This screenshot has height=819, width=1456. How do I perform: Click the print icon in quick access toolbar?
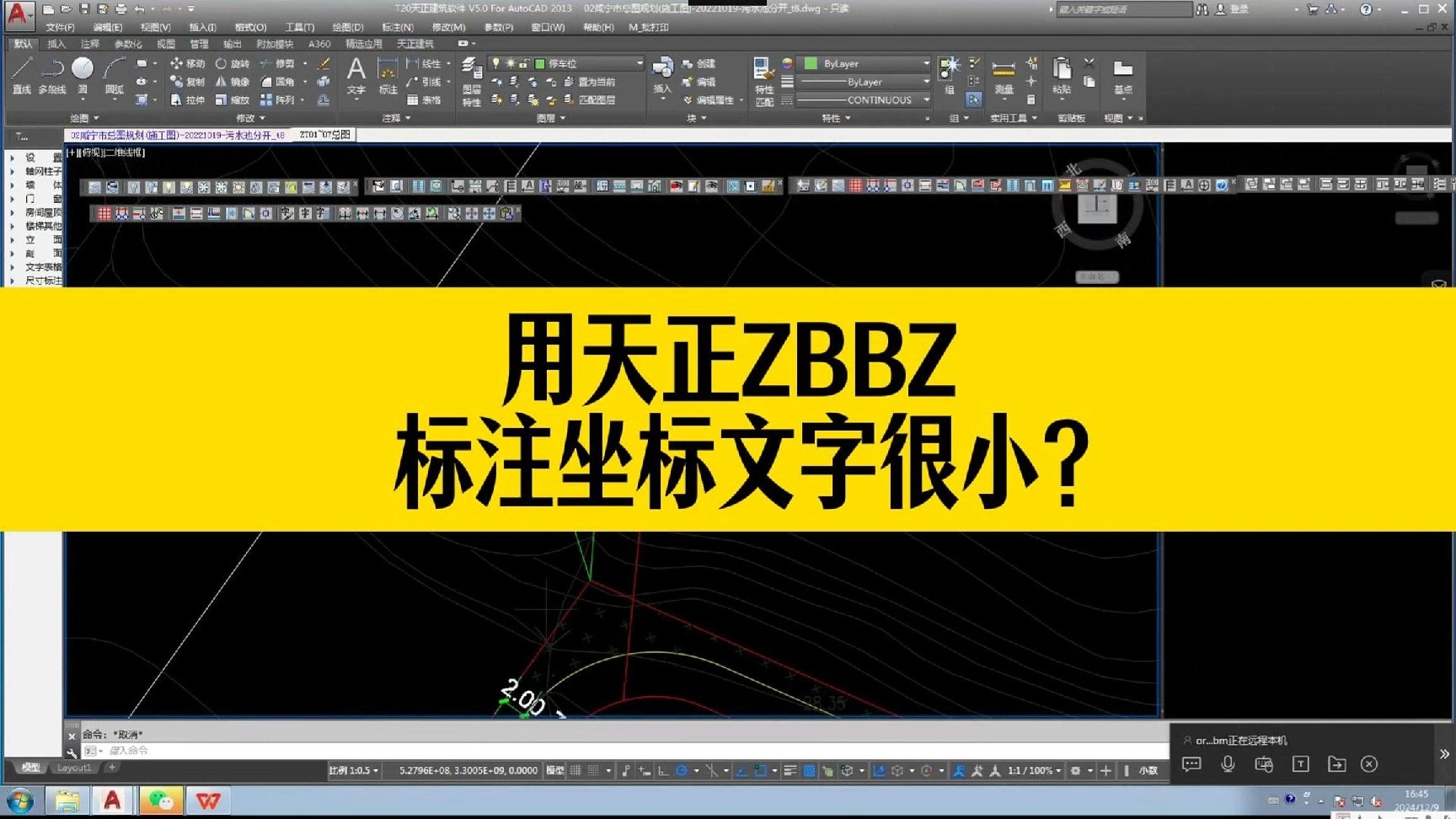coord(120,9)
